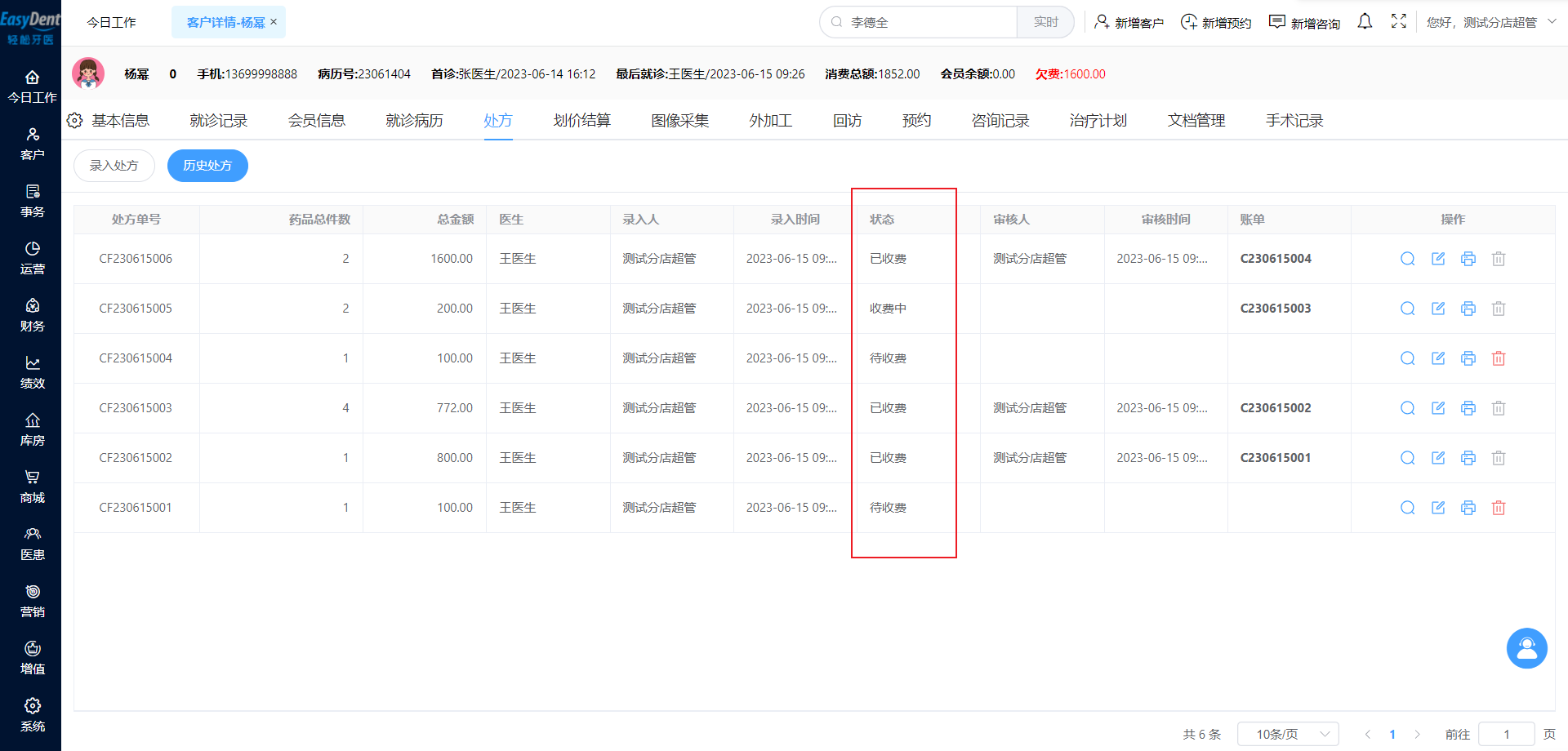Switch to the 基本信息 tab
1568x751 pixels.
(120, 121)
